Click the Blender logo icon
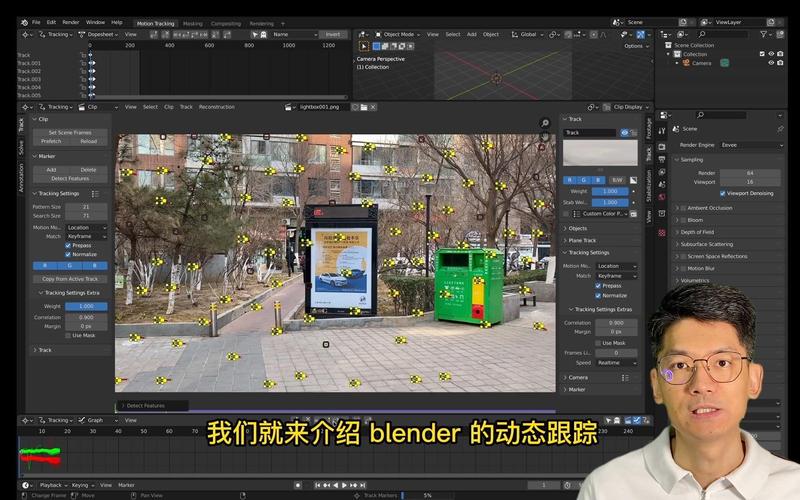Viewport: 800px width, 500px height. 24,22
